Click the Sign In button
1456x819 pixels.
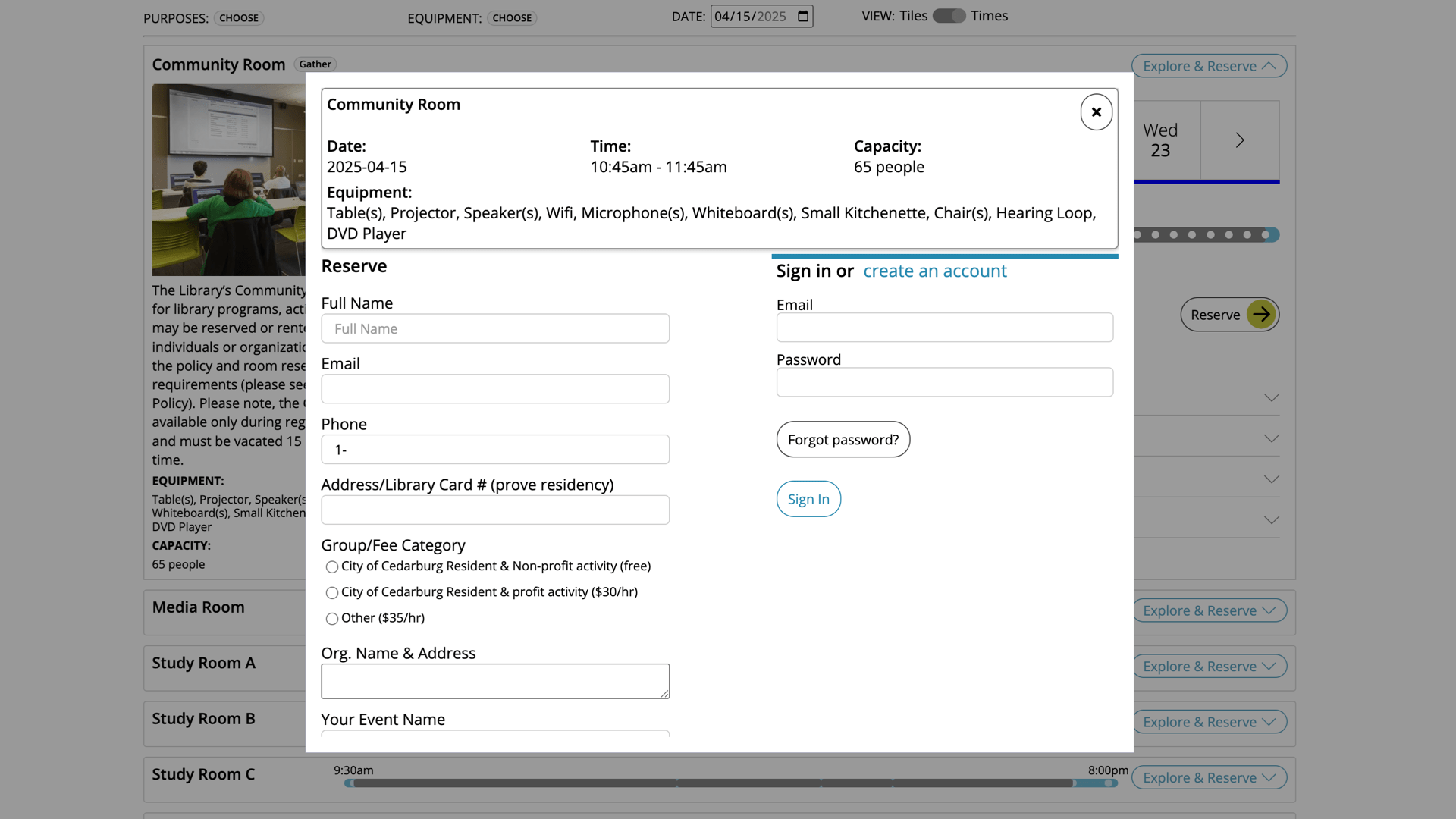coord(808,499)
